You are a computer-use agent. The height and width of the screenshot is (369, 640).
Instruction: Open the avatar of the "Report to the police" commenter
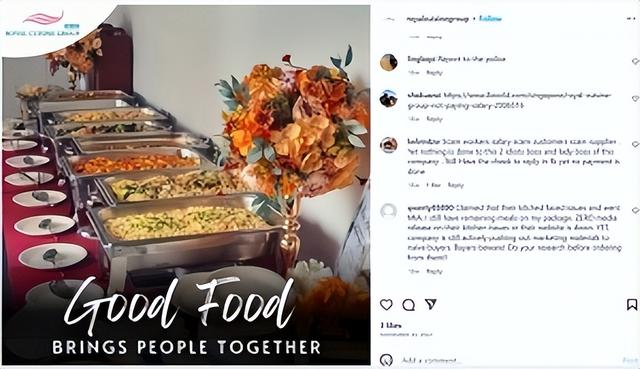(389, 62)
